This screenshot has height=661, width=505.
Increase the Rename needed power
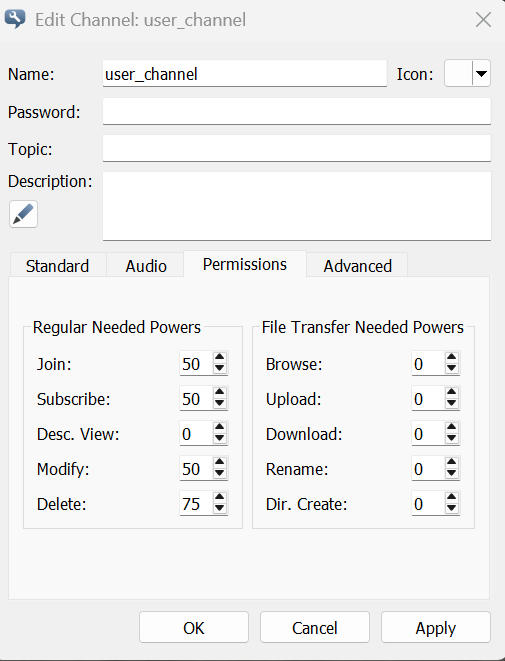coord(451,462)
